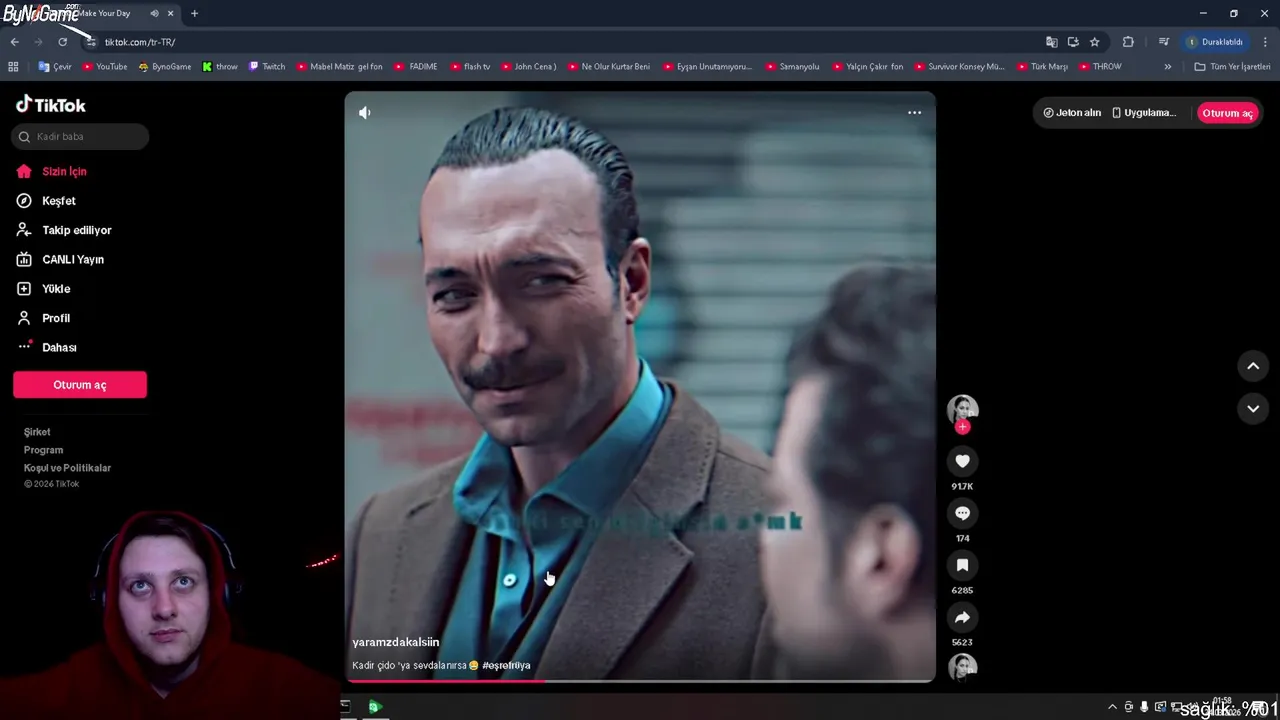
Task: Click the 'Uygulama...' download button
Action: [x=1144, y=113]
